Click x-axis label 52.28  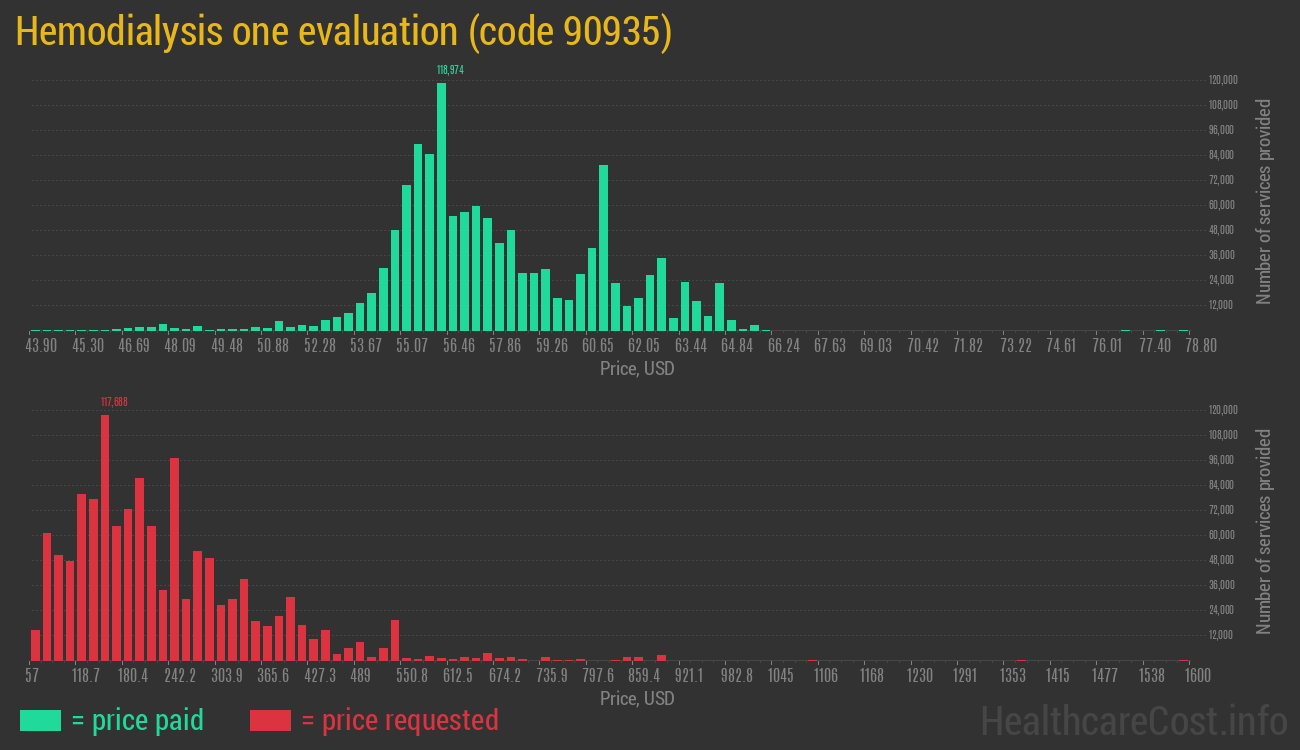pyautogui.click(x=320, y=346)
